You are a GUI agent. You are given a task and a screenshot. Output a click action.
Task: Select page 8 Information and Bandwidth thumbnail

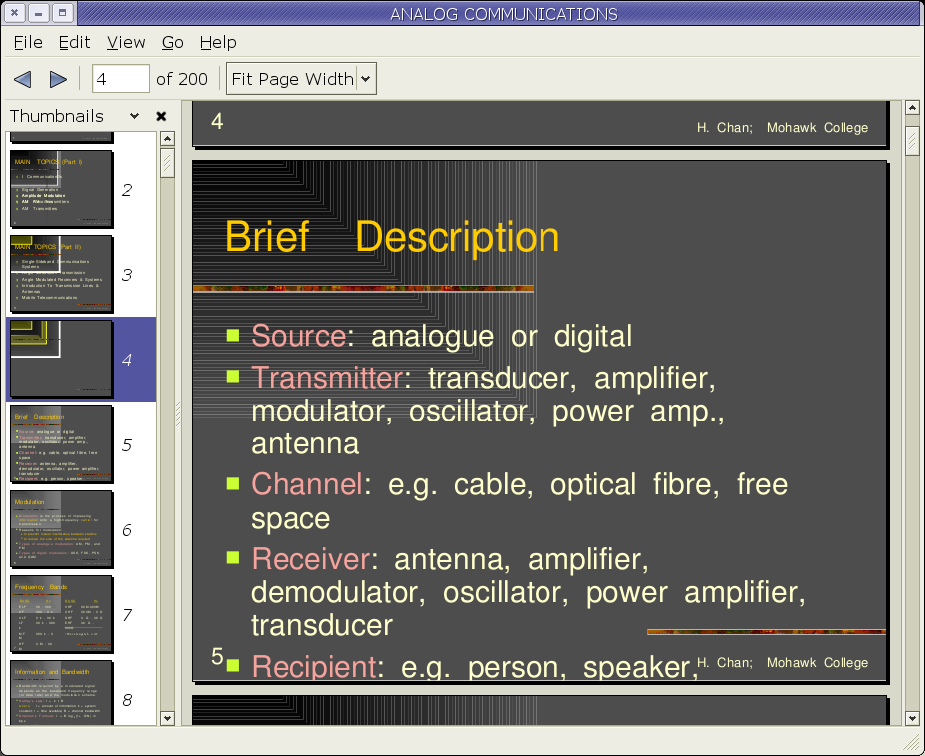[x=62, y=692]
